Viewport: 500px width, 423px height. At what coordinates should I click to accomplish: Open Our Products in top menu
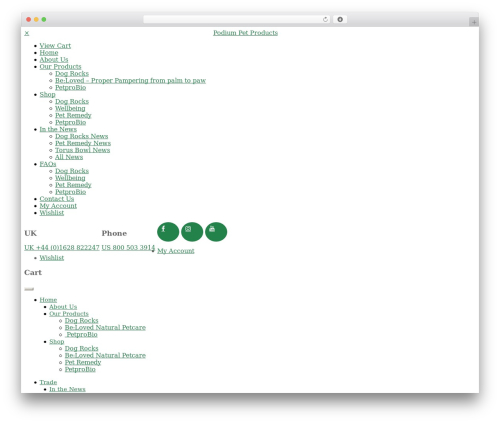(x=60, y=67)
